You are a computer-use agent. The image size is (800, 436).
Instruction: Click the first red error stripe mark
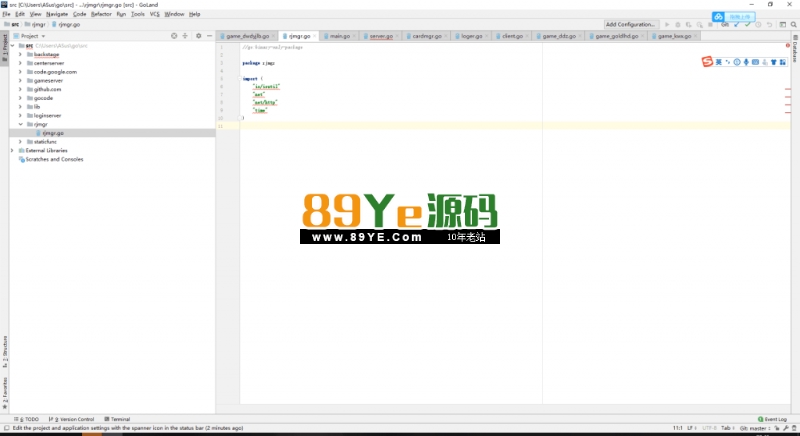[788, 89]
